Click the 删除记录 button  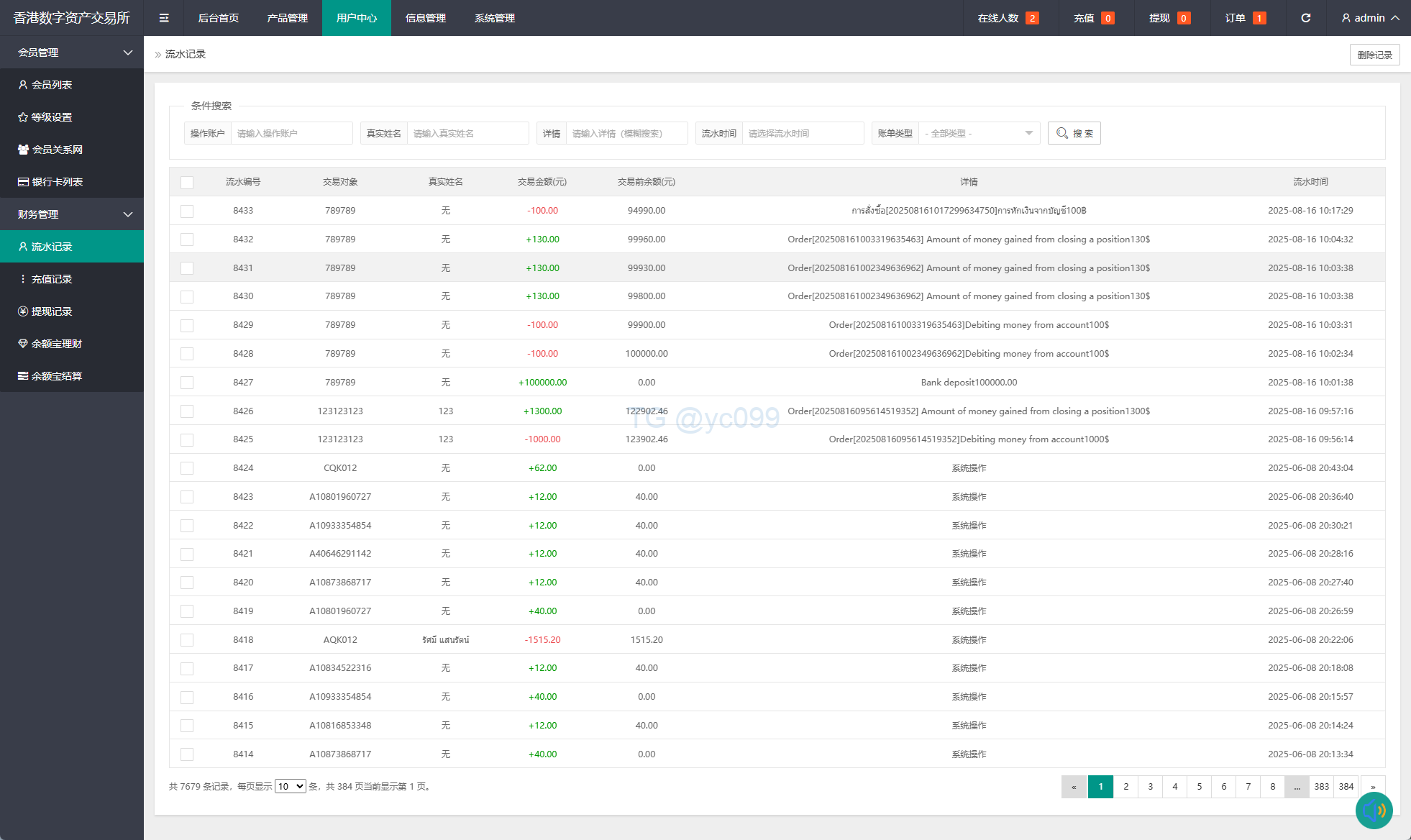pos(1374,55)
